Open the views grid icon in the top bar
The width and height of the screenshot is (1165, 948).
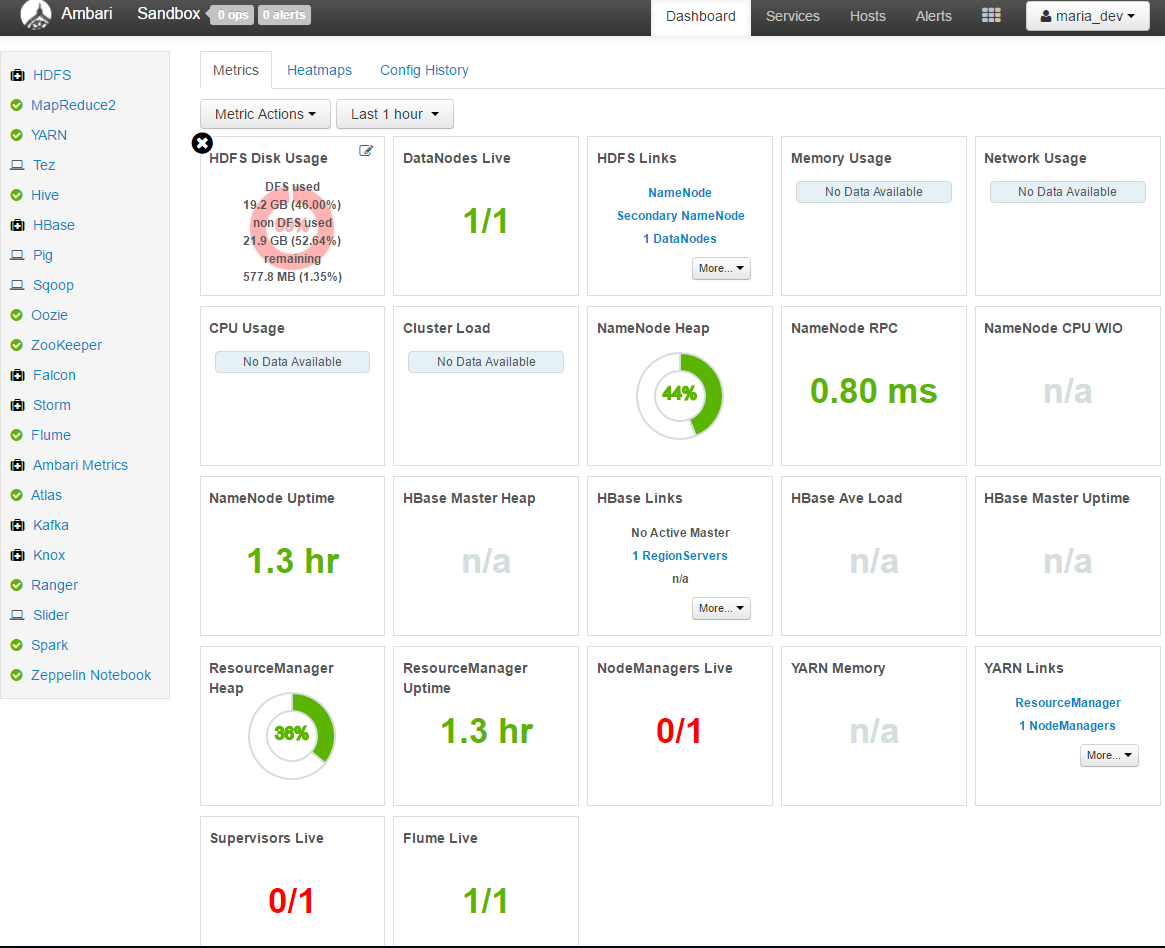(x=991, y=15)
